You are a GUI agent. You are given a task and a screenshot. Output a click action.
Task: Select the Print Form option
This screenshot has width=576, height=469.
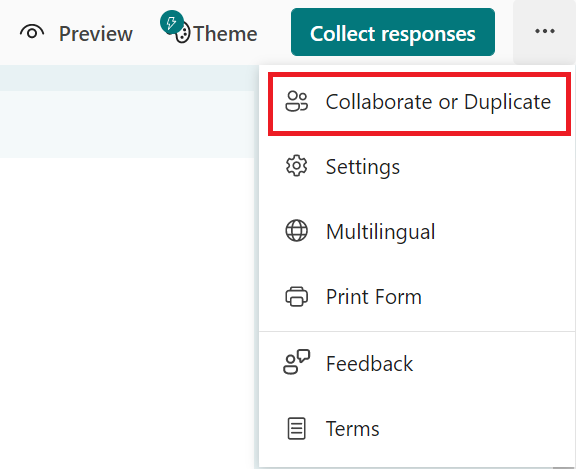point(417,296)
